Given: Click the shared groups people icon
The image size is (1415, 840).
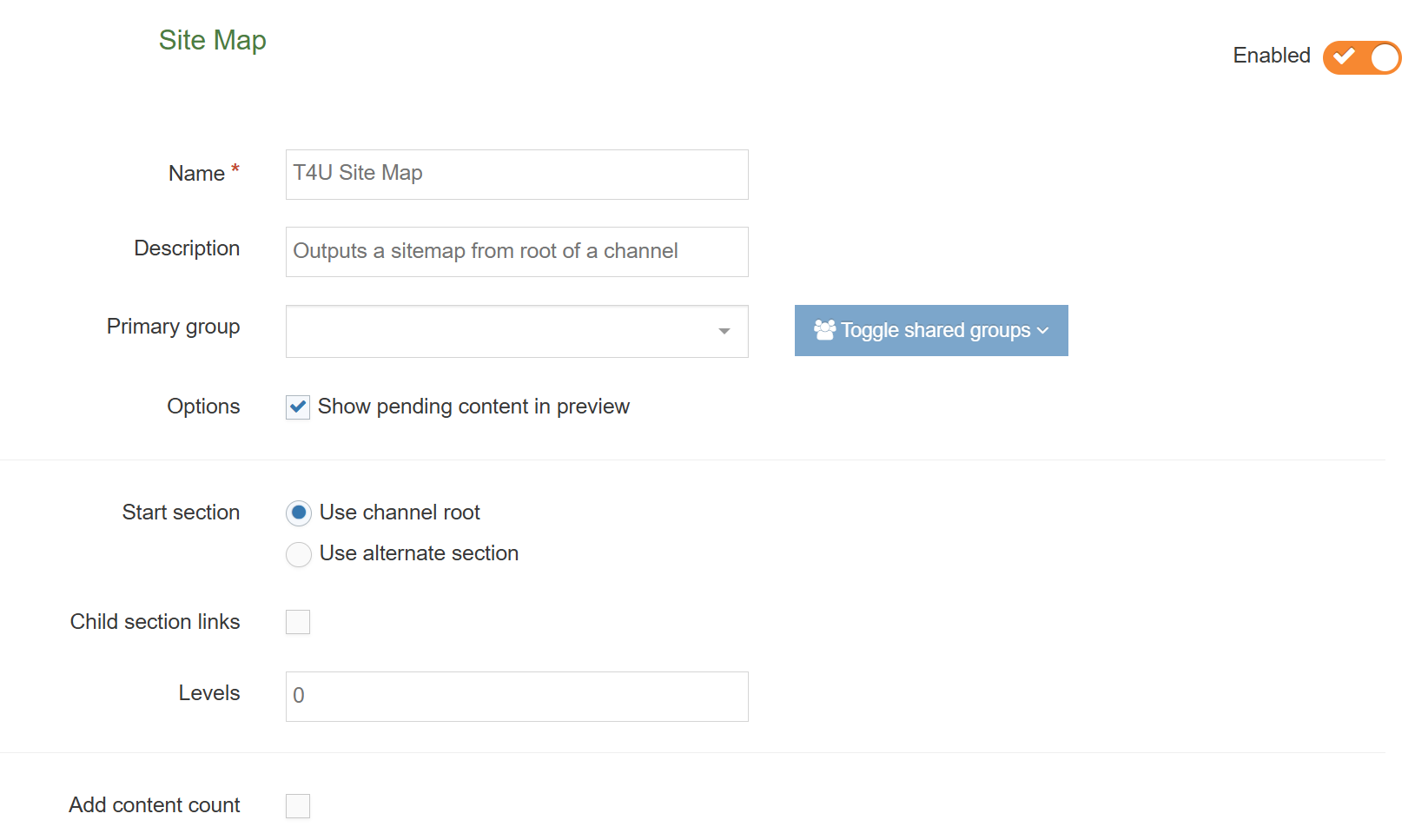Looking at the screenshot, I should [823, 329].
